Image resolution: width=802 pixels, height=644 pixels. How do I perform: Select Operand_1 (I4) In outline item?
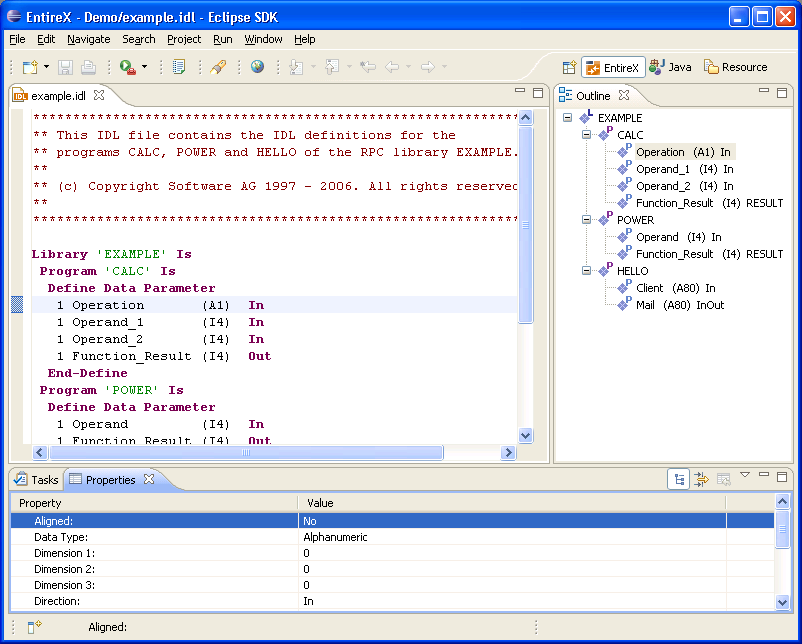[684, 169]
